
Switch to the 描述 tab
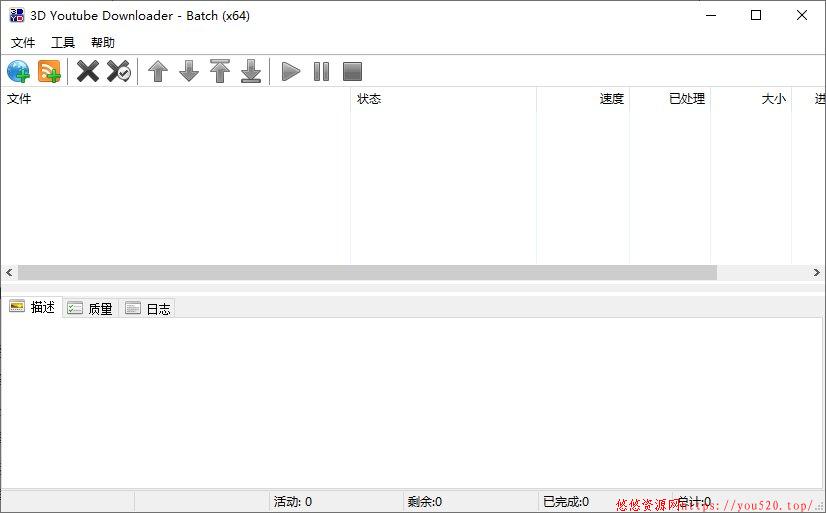point(33,307)
